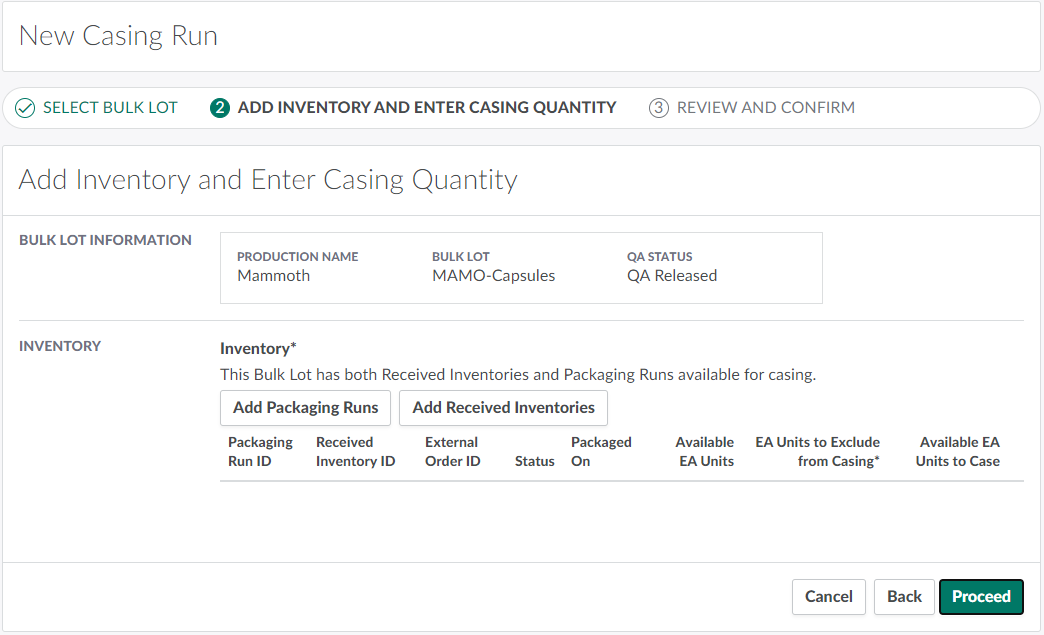Click the QA Released status value

[x=672, y=276]
